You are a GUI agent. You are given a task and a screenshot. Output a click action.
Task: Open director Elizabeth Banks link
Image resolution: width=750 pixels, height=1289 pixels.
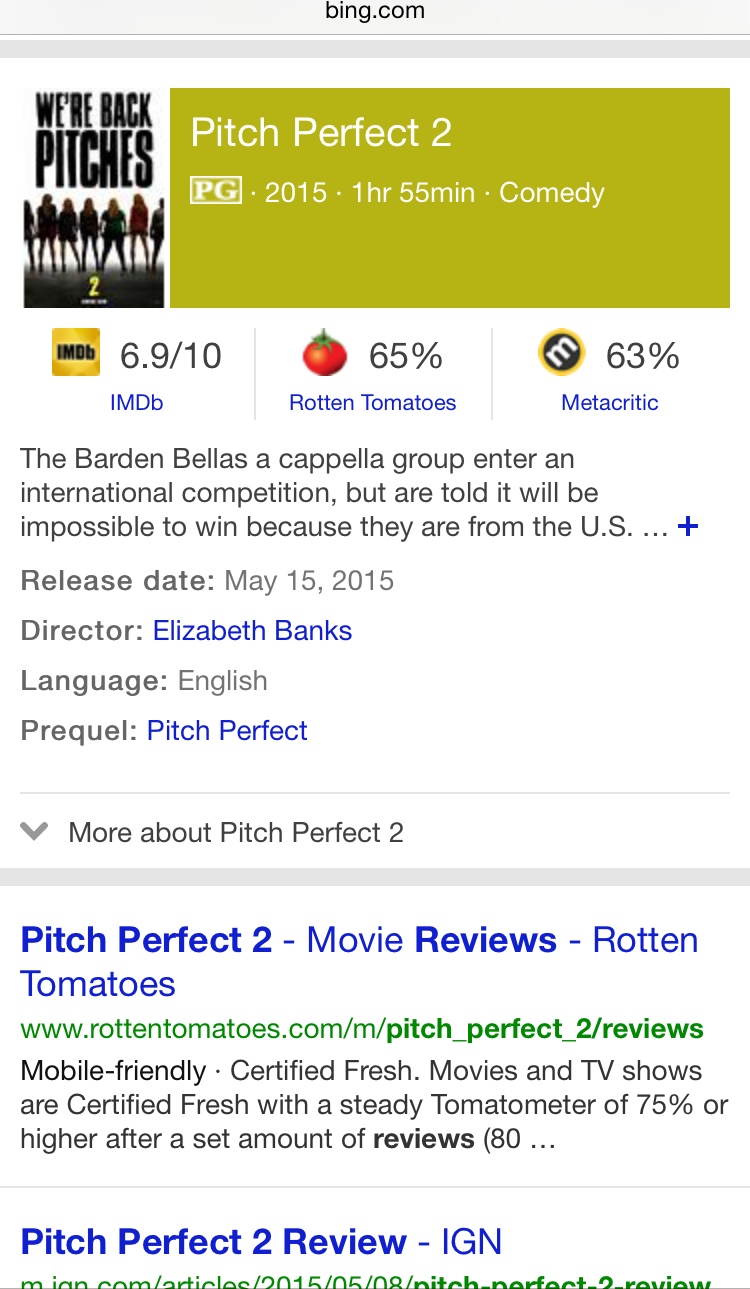point(252,631)
